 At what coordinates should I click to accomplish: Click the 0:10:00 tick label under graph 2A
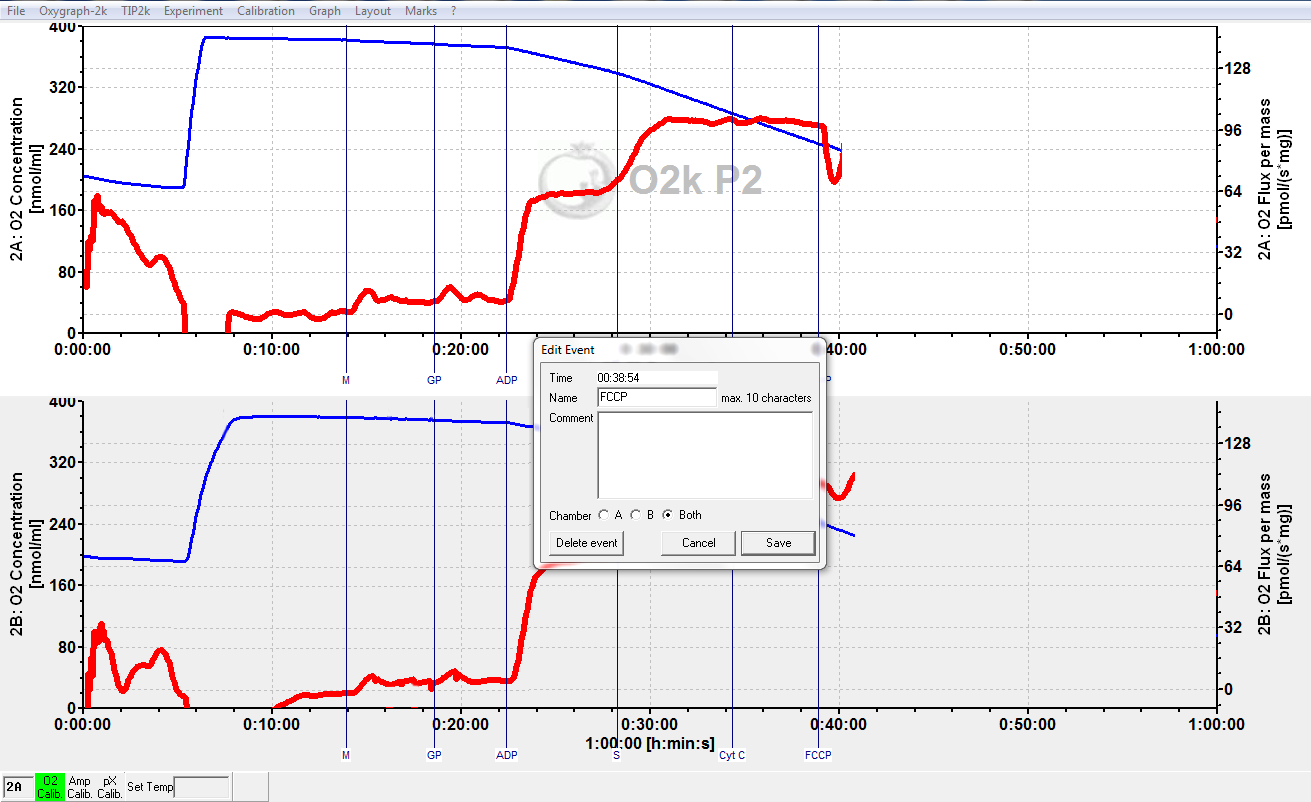tap(272, 350)
